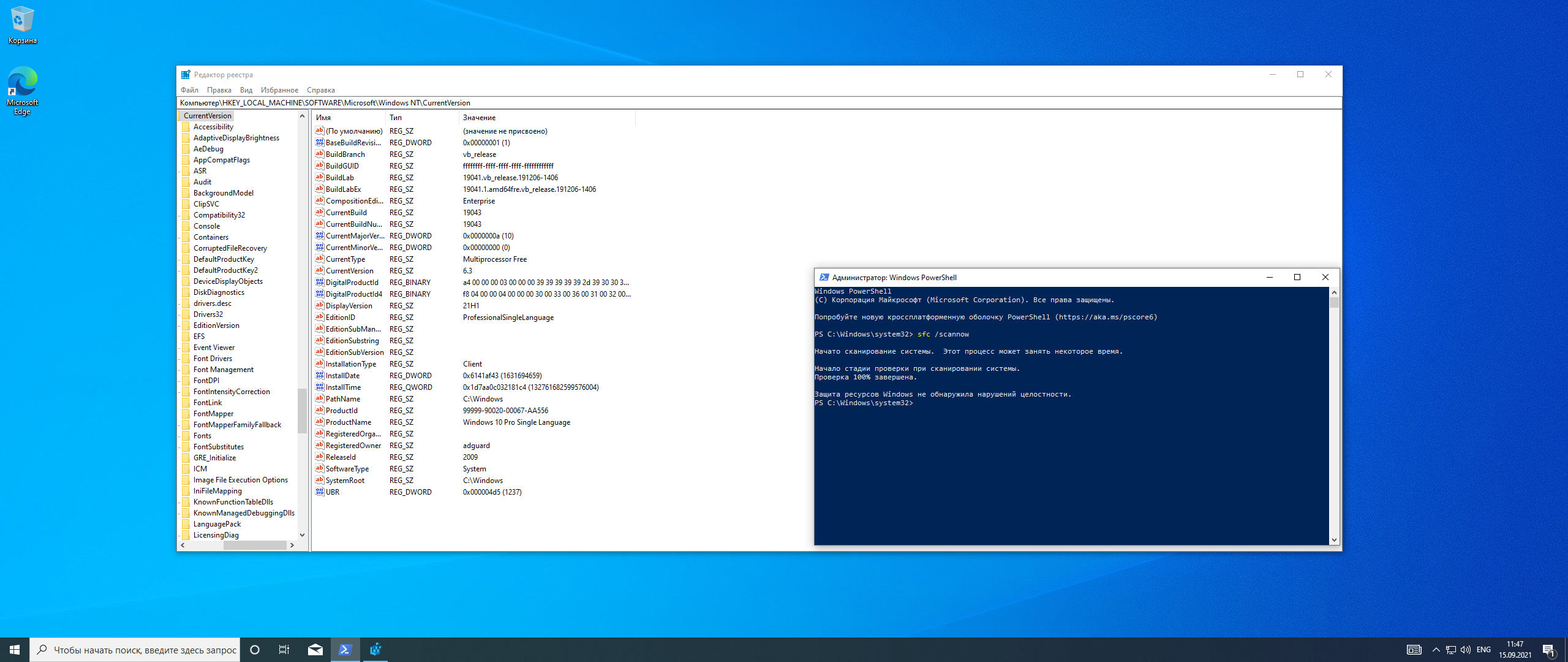Show hidden tray icons chevron
The width and height of the screenshot is (1568, 662).
1436,650
